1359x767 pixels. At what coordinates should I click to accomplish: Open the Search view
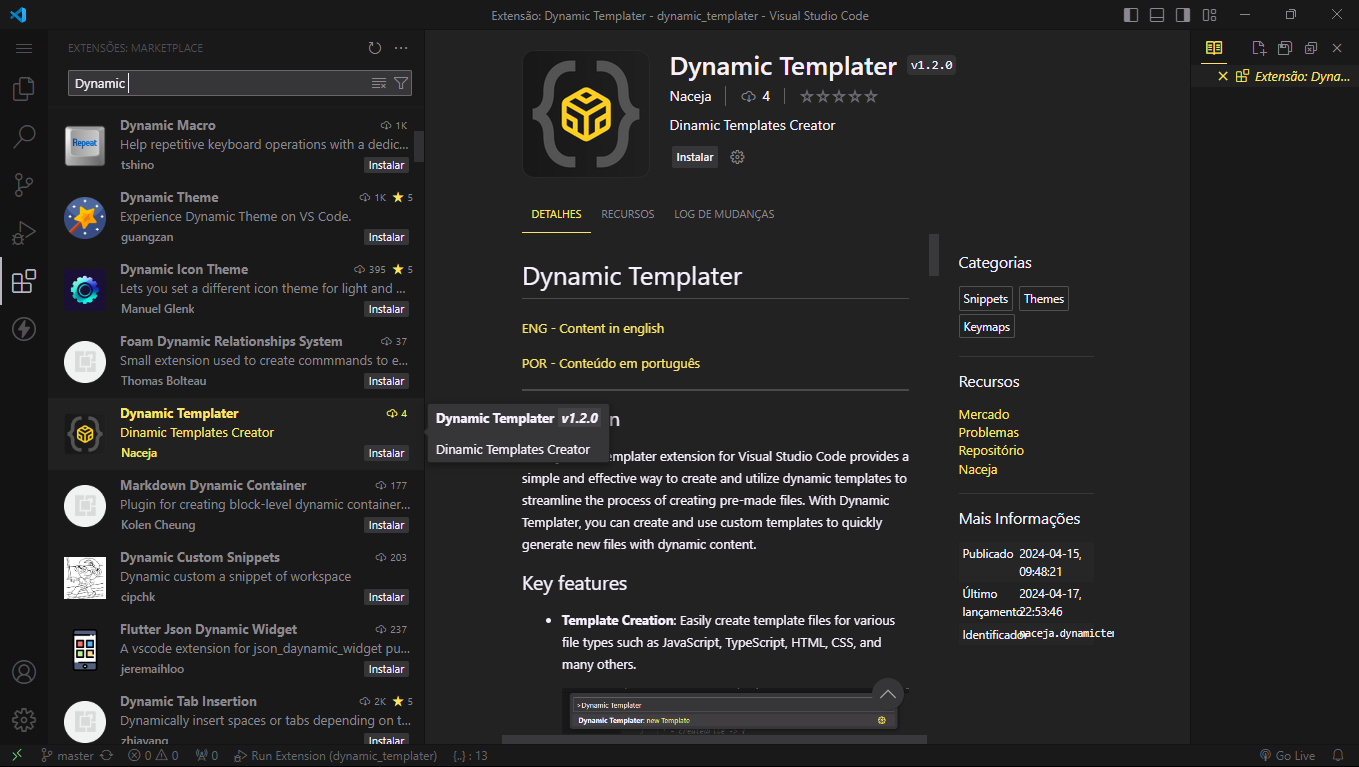[24, 136]
